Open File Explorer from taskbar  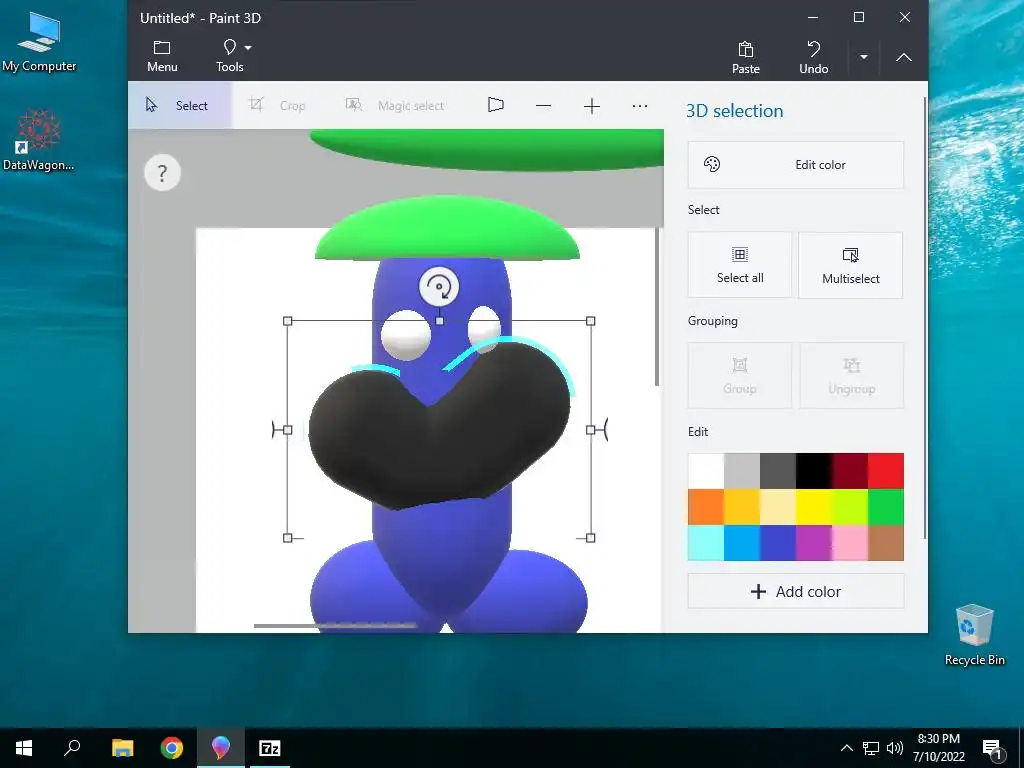122,748
